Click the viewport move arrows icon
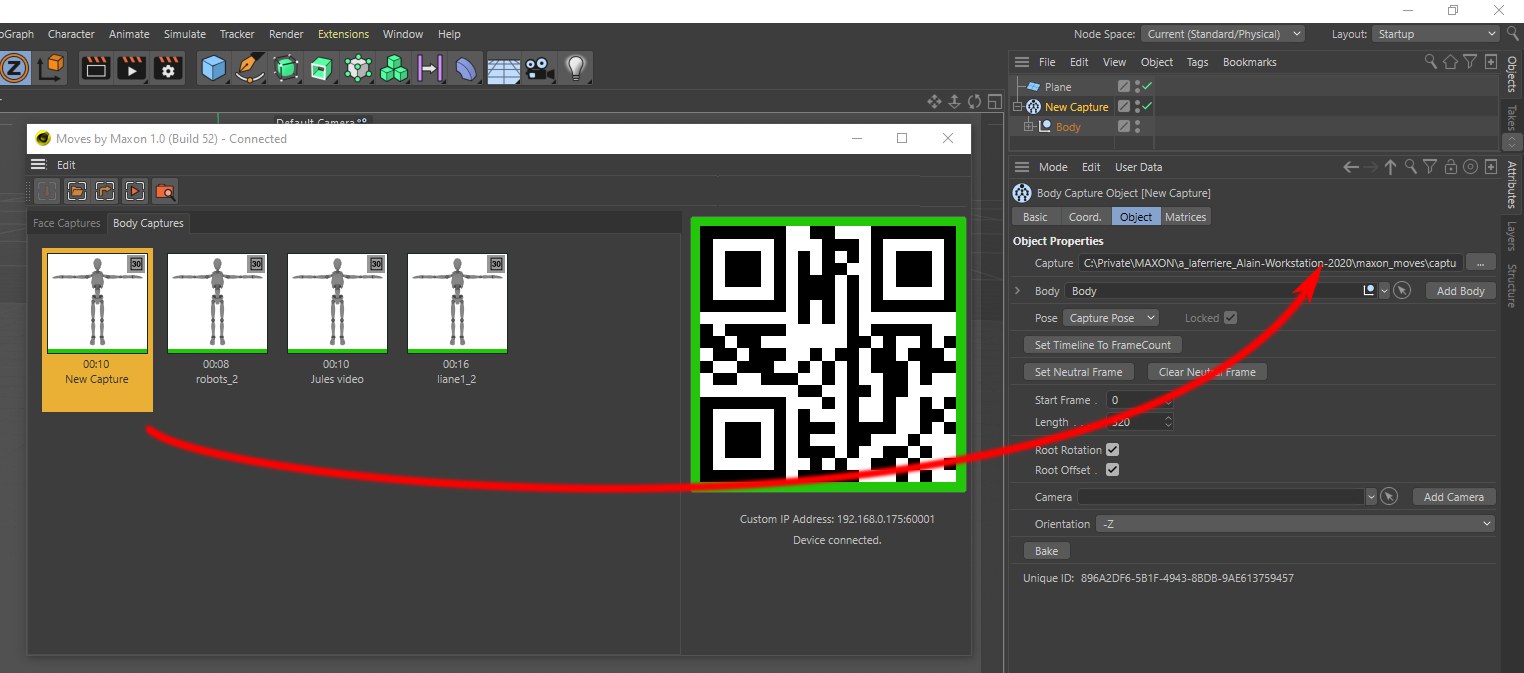The height and width of the screenshot is (673, 1524). (x=934, y=101)
